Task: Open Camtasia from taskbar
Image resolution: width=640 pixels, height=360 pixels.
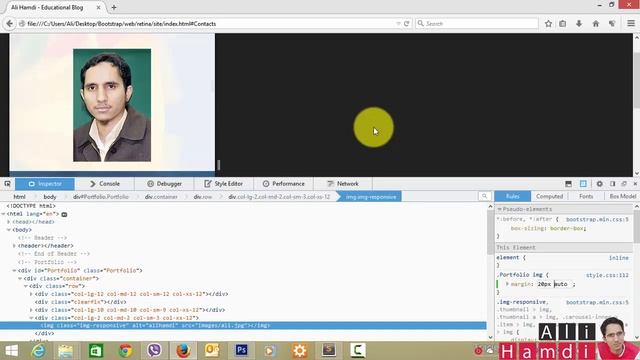Action: (x=358, y=351)
